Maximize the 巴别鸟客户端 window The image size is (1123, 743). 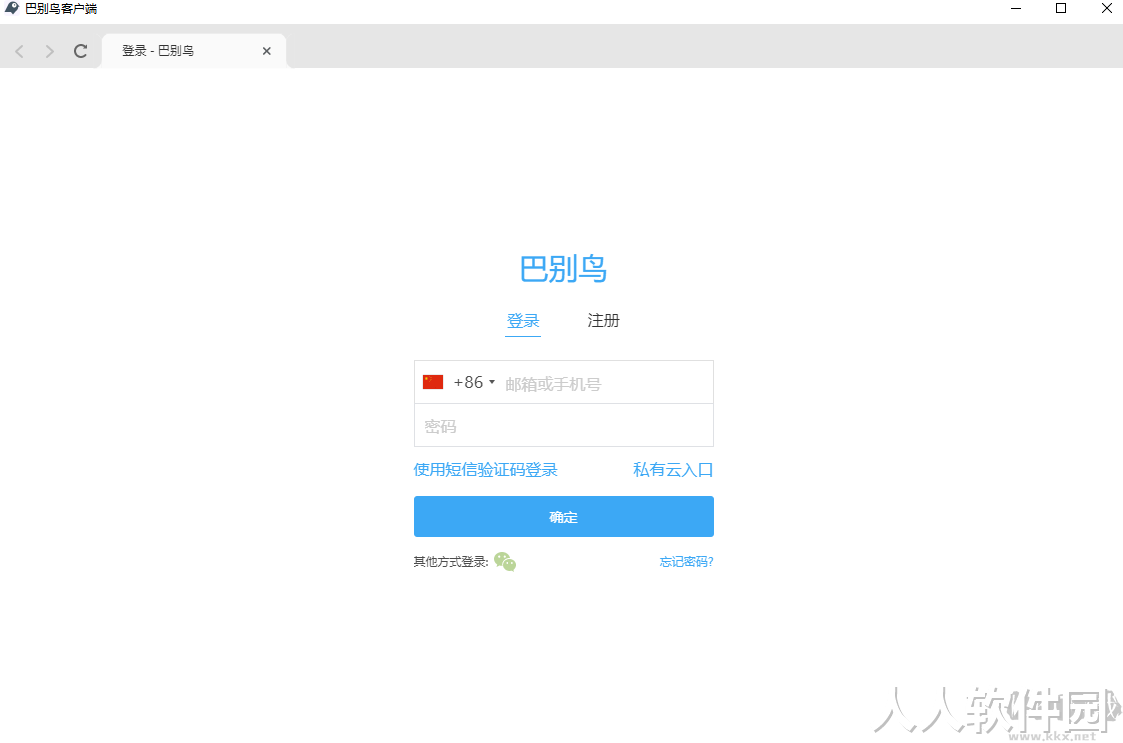[1061, 9]
